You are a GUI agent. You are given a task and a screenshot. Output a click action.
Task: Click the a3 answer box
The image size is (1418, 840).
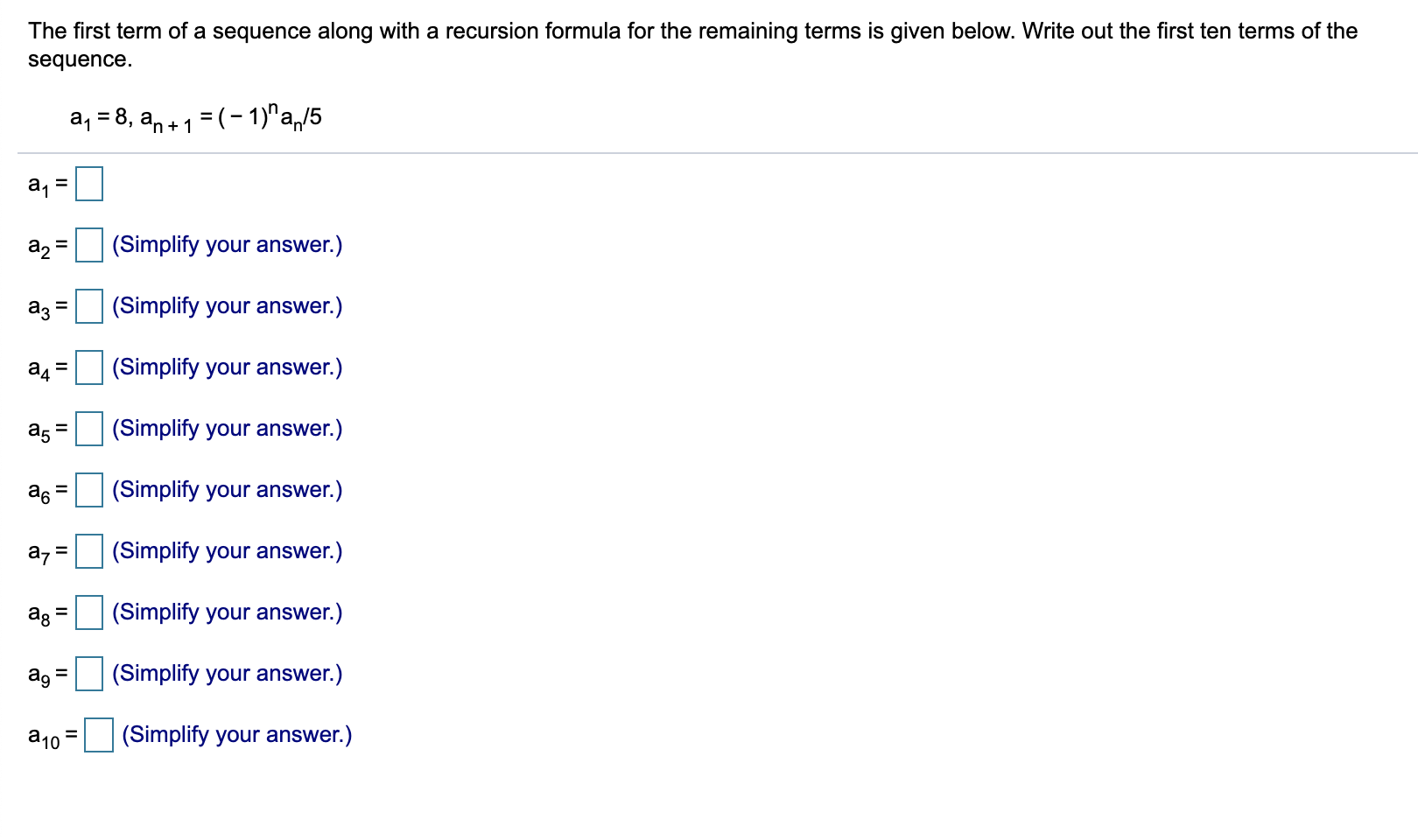coord(88,307)
